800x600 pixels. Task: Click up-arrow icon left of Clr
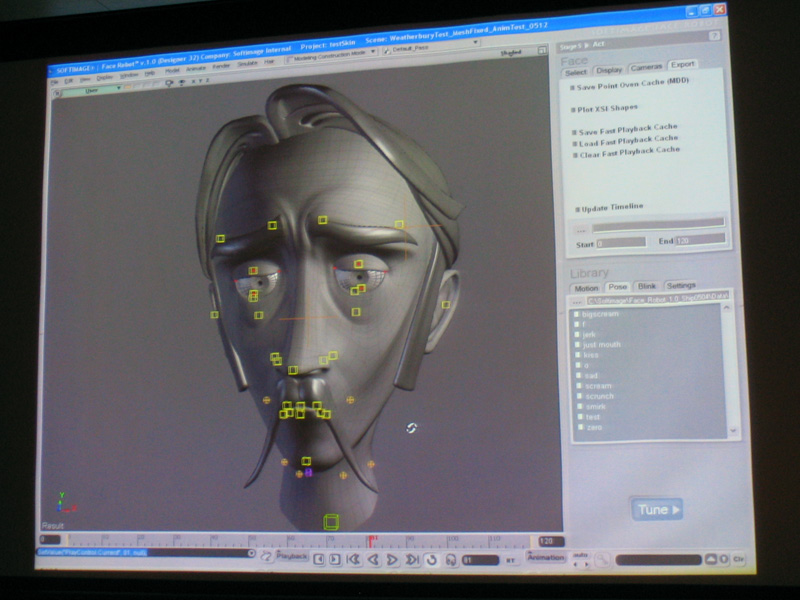point(711,559)
